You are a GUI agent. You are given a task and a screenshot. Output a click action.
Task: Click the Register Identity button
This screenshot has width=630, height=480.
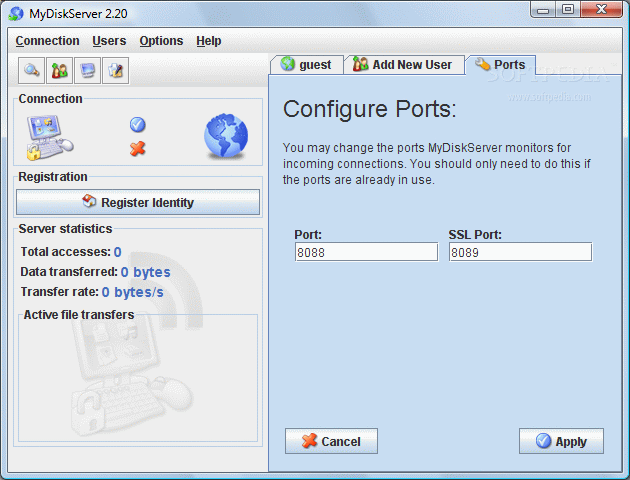(138, 202)
